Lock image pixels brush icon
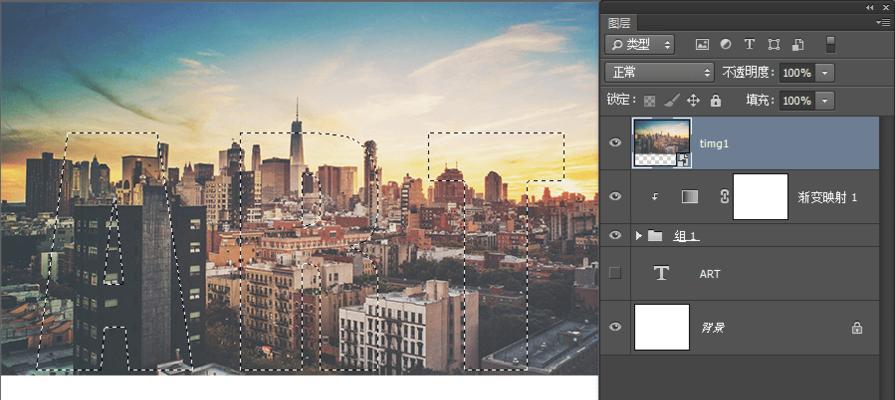The image size is (895, 400). [672, 100]
